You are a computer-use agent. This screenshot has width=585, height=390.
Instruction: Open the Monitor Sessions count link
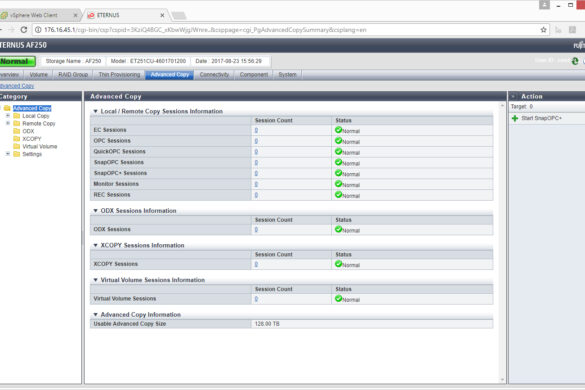tap(256, 184)
